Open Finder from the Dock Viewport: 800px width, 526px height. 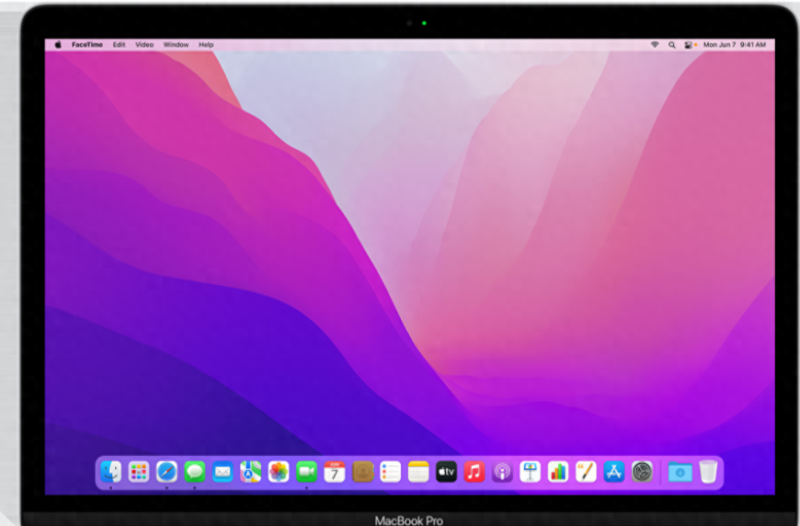[111, 471]
